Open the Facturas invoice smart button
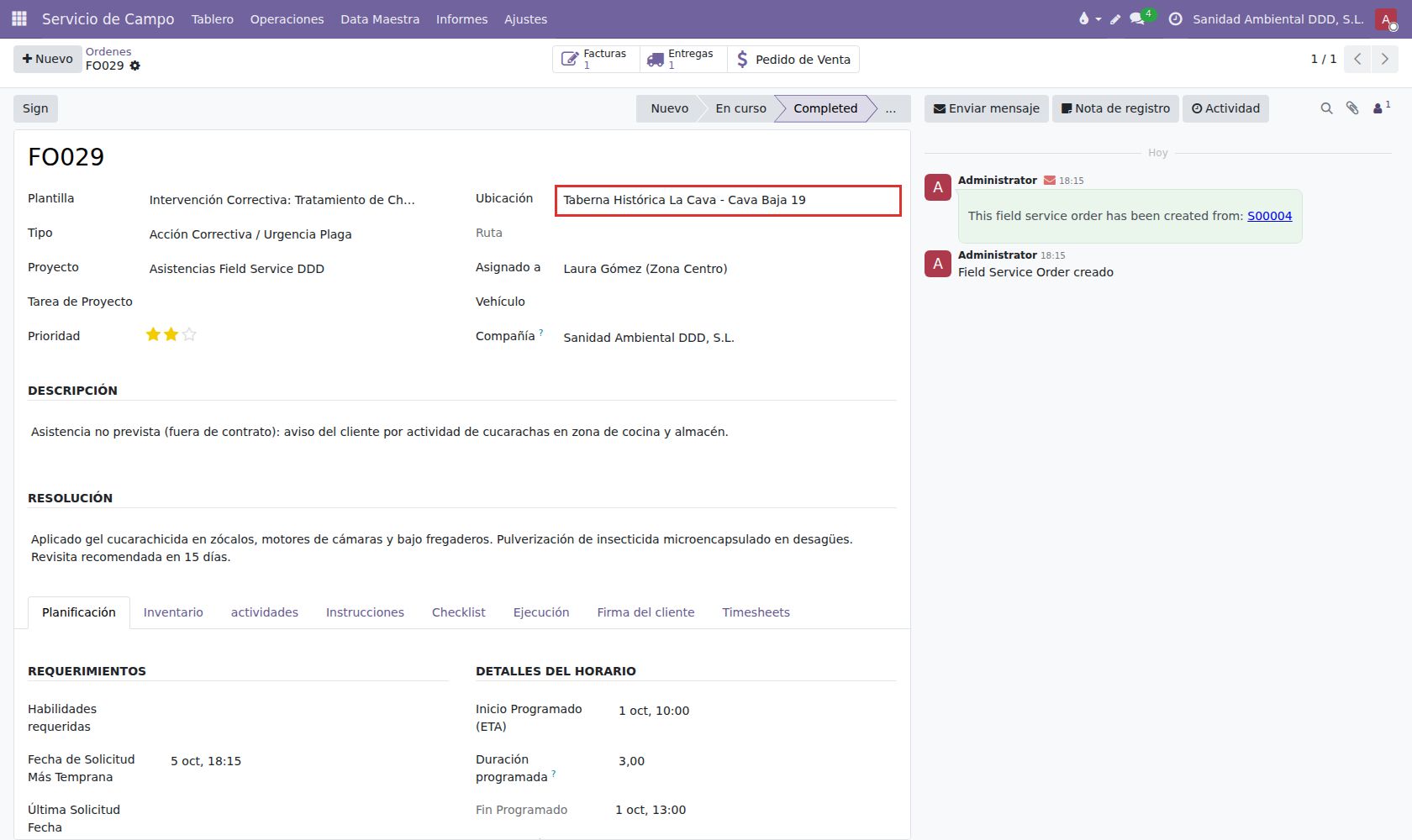This screenshot has height=840, width=1412. [x=595, y=59]
